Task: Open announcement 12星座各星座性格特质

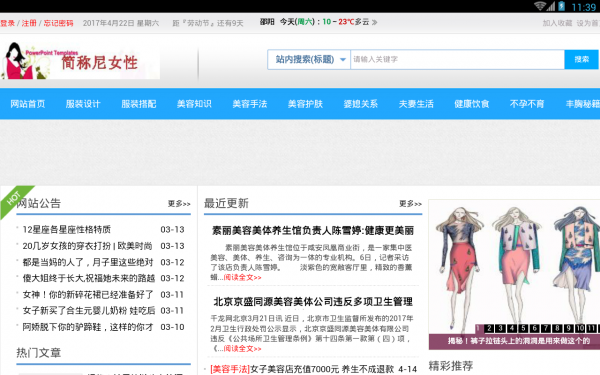Action: [x=67, y=230]
